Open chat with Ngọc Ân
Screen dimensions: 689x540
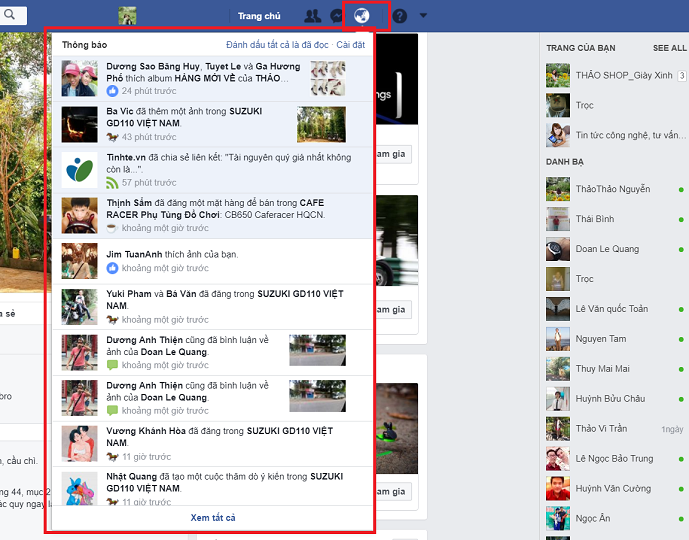616,518
